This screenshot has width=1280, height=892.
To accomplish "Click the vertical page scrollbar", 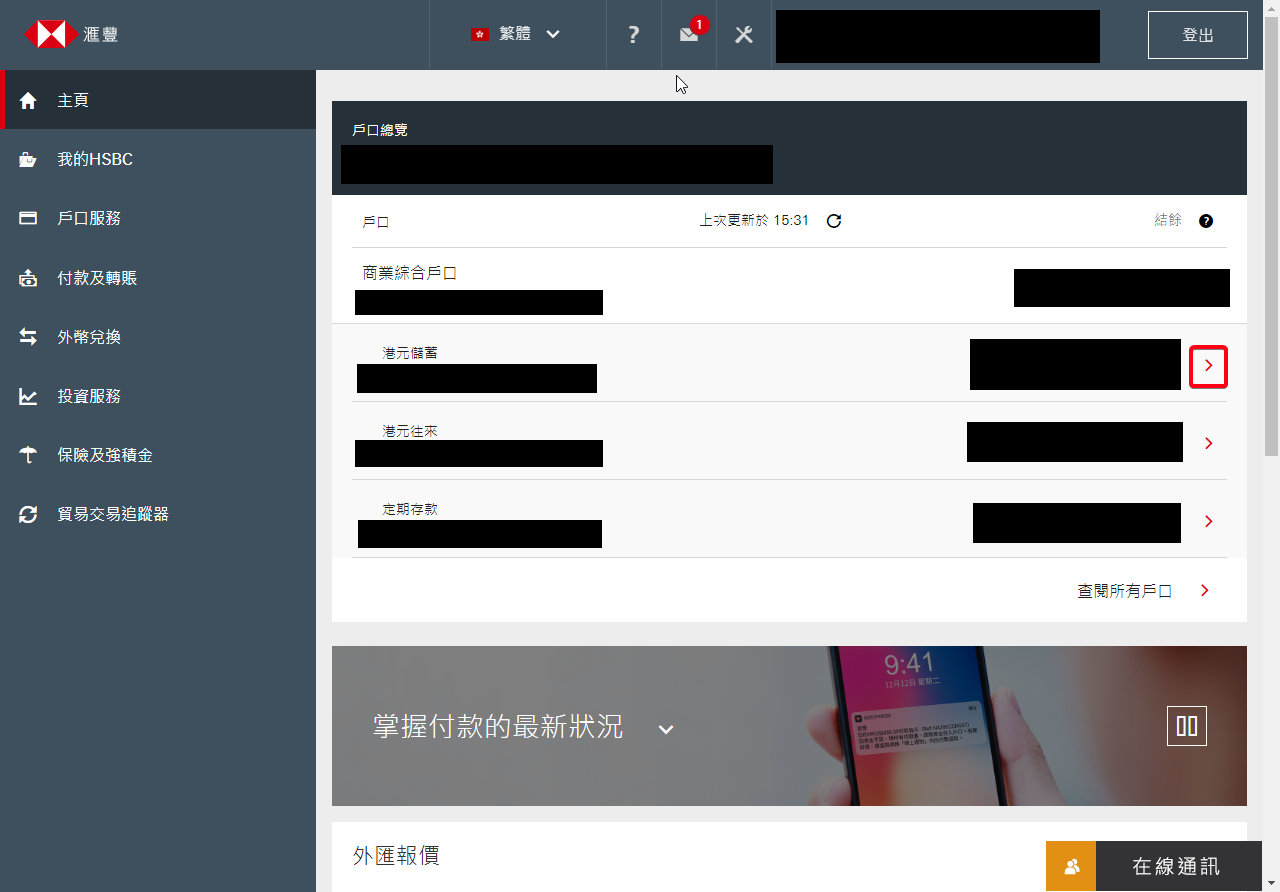I will click(x=1271, y=250).
